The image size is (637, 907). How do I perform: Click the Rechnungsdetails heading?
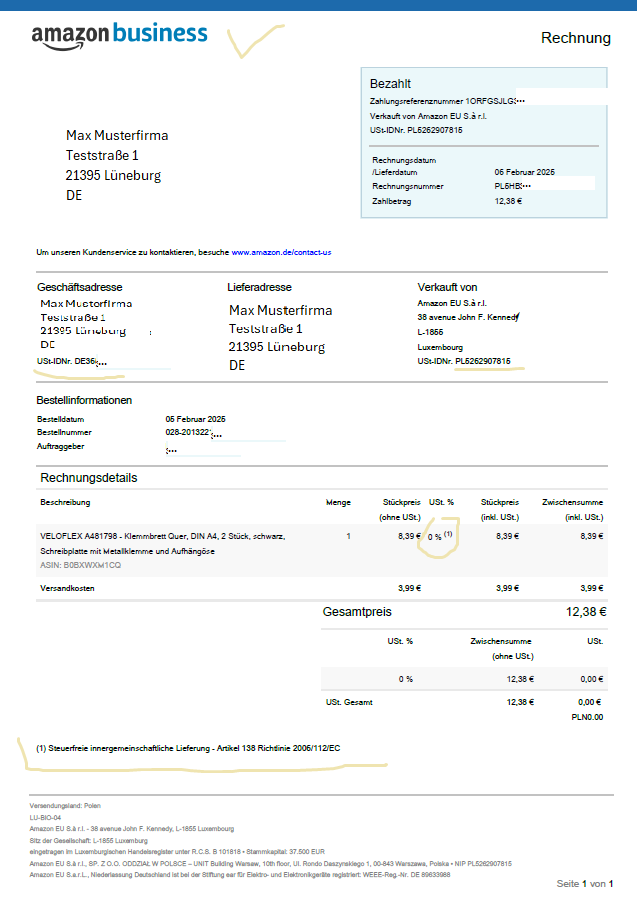pos(89,478)
